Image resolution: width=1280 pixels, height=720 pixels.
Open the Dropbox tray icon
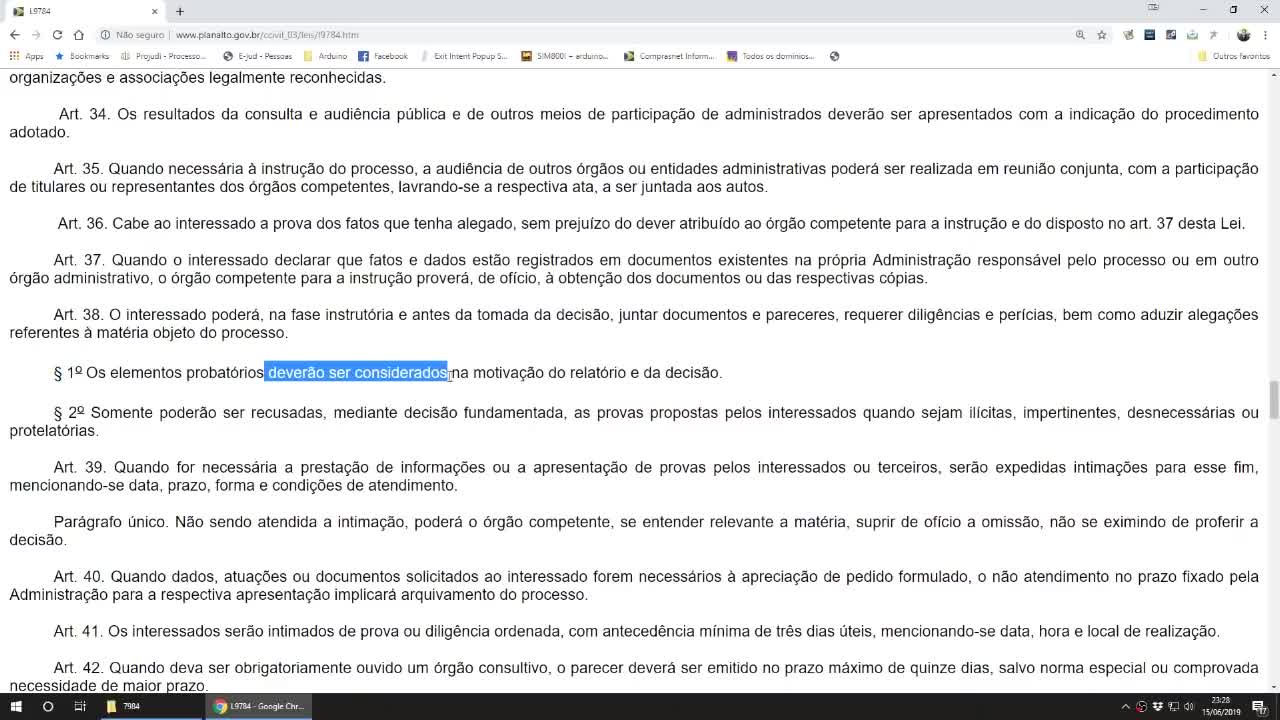pos(1158,706)
